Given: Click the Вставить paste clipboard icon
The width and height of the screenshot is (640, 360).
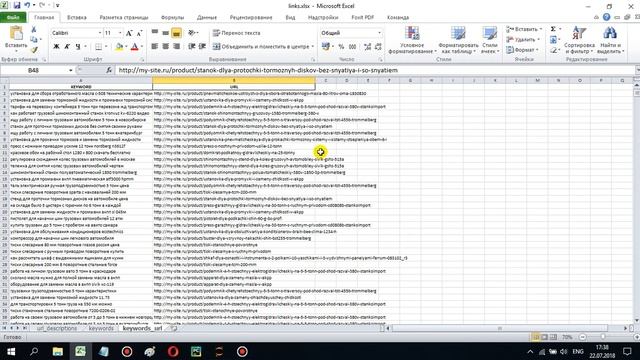Looking at the screenshot, I should (16, 33).
